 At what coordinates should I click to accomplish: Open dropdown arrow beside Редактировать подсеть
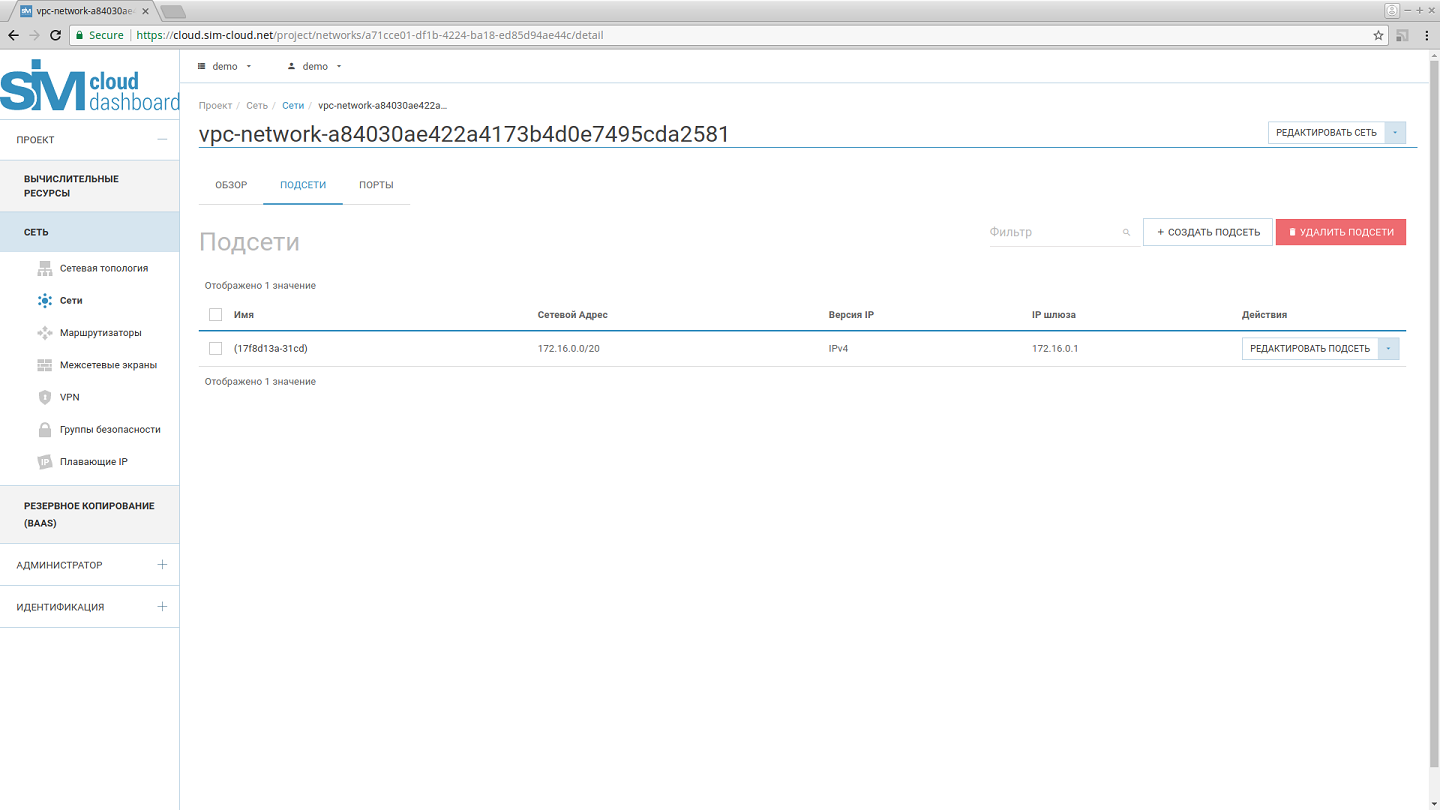pos(1388,349)
